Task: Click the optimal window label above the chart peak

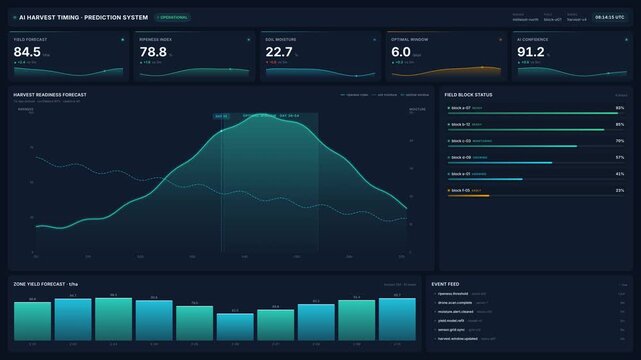Action: point(271,116)
